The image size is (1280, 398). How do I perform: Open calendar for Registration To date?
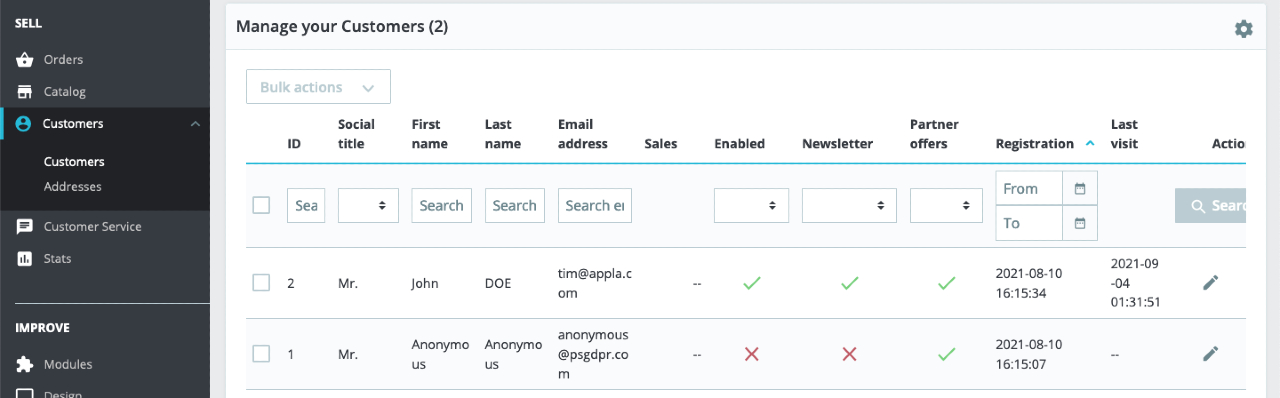1080,223
